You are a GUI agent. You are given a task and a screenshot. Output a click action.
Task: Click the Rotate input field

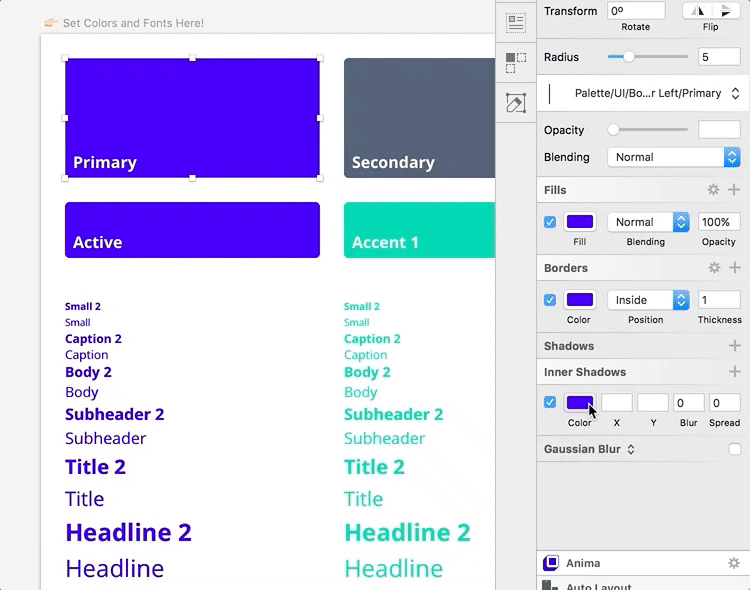(636, 11)
